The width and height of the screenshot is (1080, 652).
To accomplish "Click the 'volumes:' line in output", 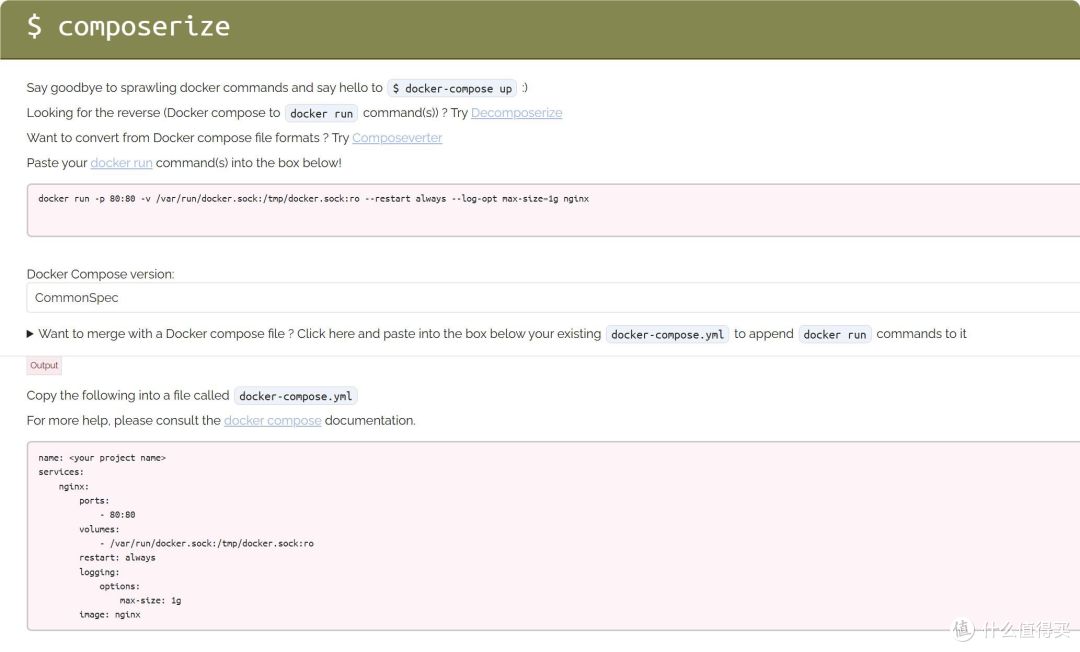I will pyautogui.click(x=99, y=529).
